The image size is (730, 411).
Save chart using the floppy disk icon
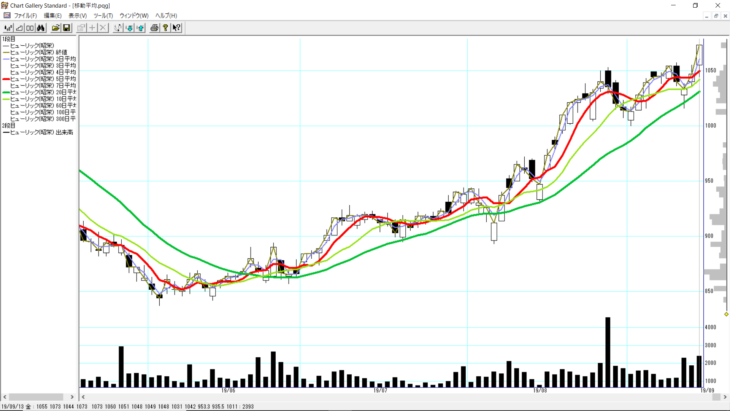click(x=66, y=27)
